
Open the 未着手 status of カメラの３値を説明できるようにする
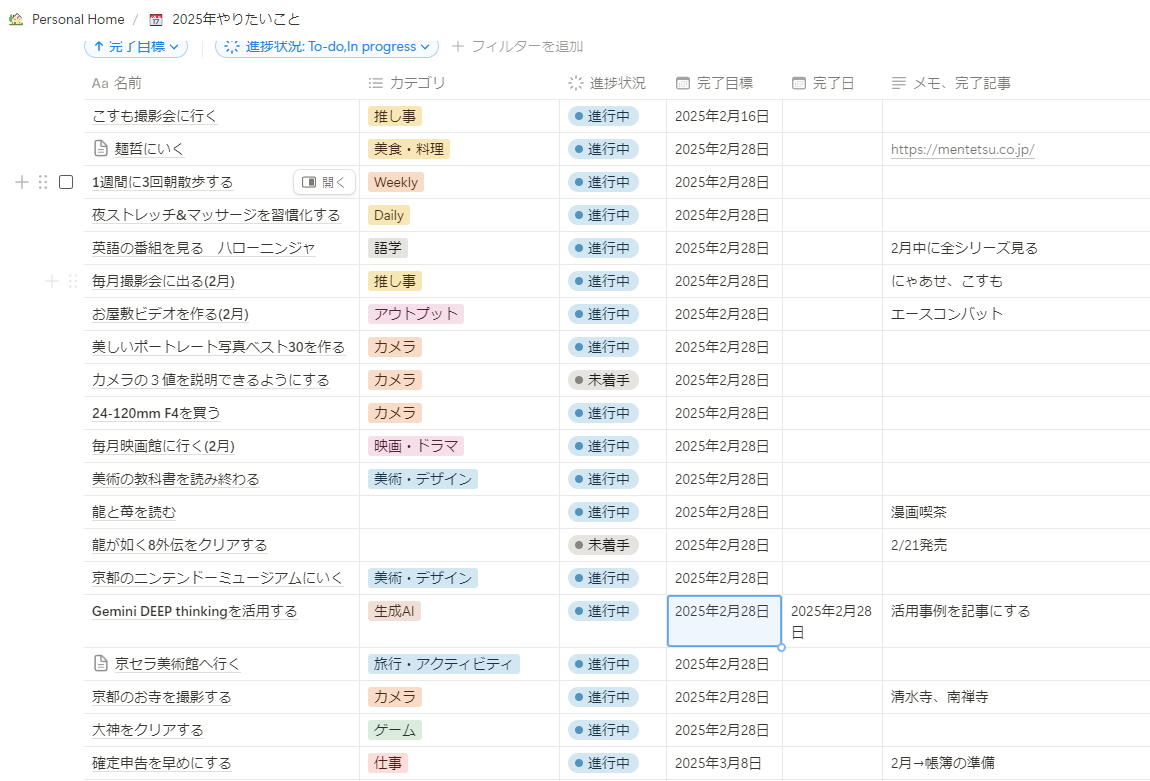click(603, 380)
